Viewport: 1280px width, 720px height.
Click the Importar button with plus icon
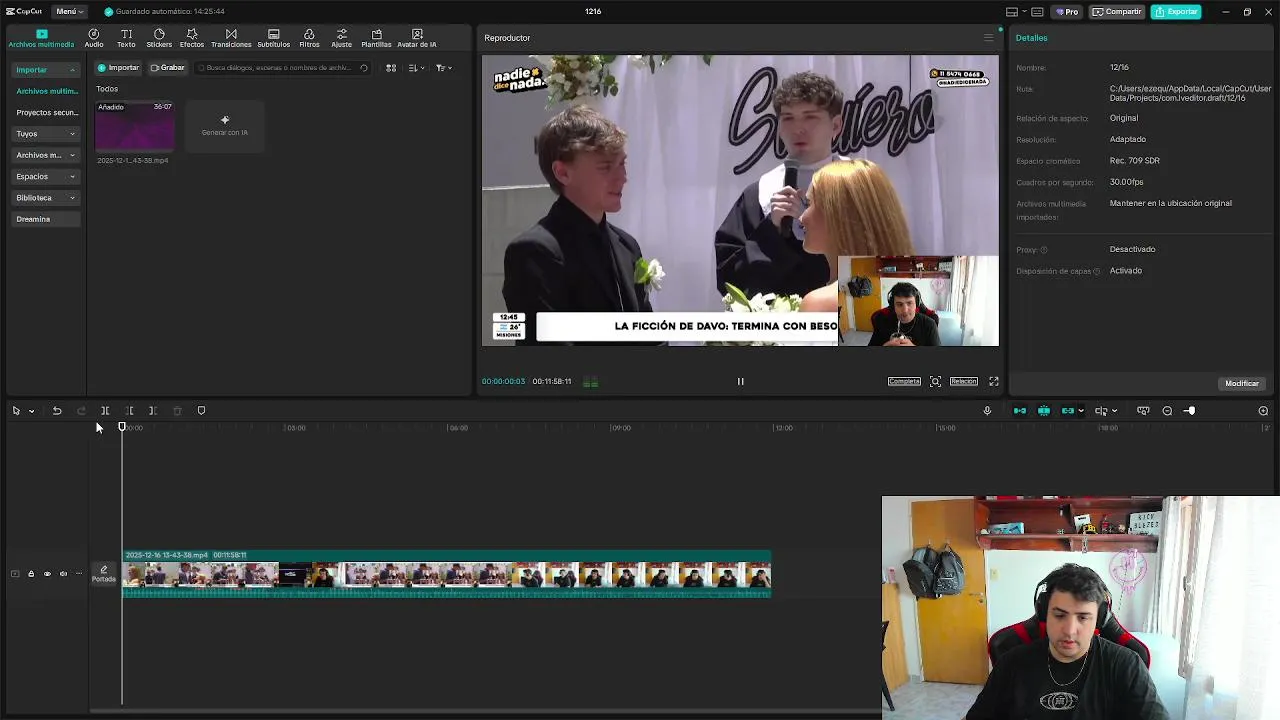119,68
